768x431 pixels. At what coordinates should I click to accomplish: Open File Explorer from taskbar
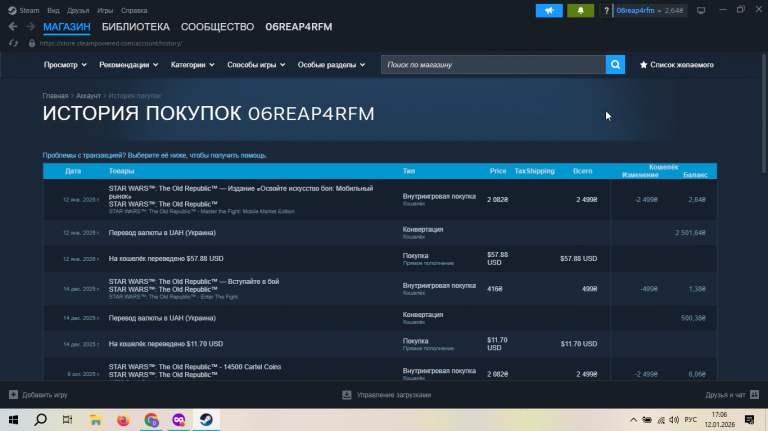(x=96, y=420)
